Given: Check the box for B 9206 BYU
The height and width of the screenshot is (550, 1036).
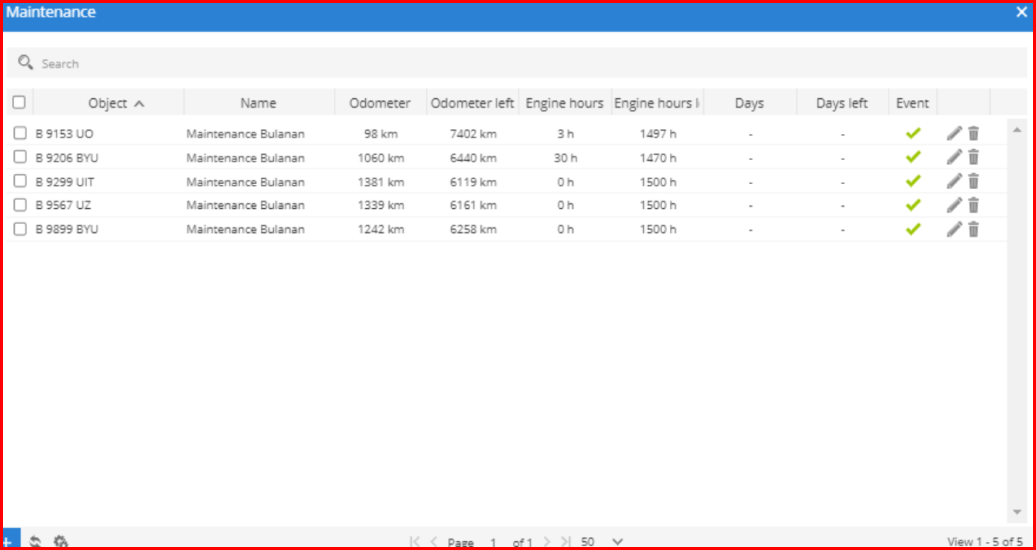Looking at the screenshot, I should pos(20,157).
